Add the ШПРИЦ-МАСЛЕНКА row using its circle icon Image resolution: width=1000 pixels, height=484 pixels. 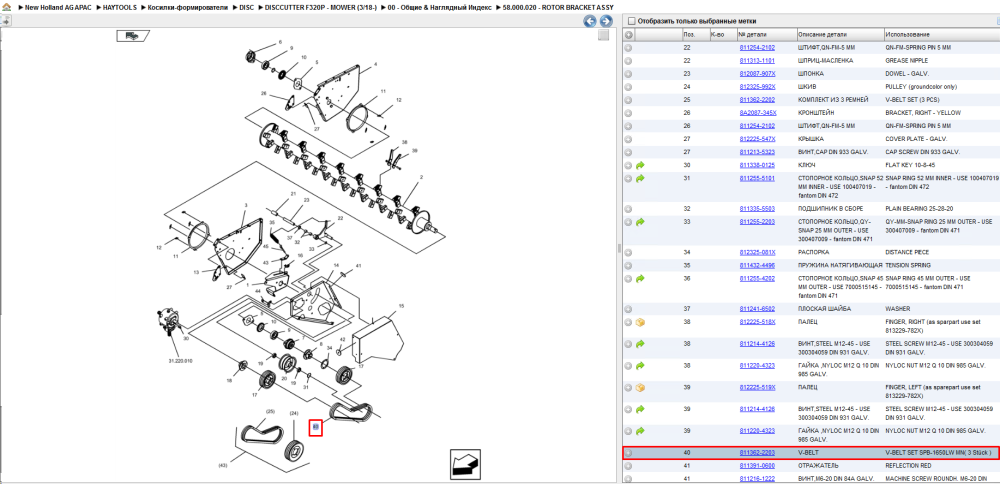coord(628,61)
